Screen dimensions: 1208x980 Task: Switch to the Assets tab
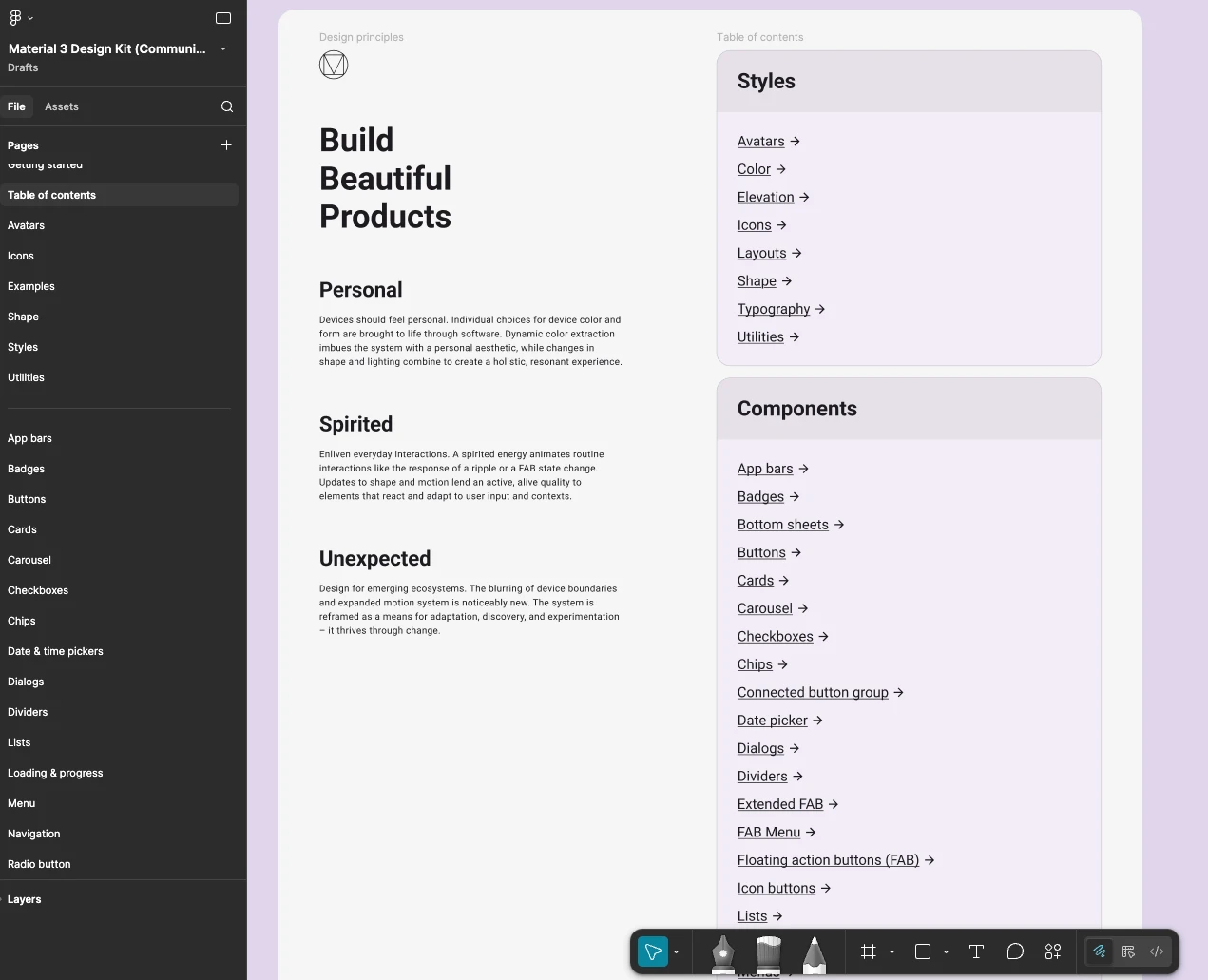[x=62, y=106]
